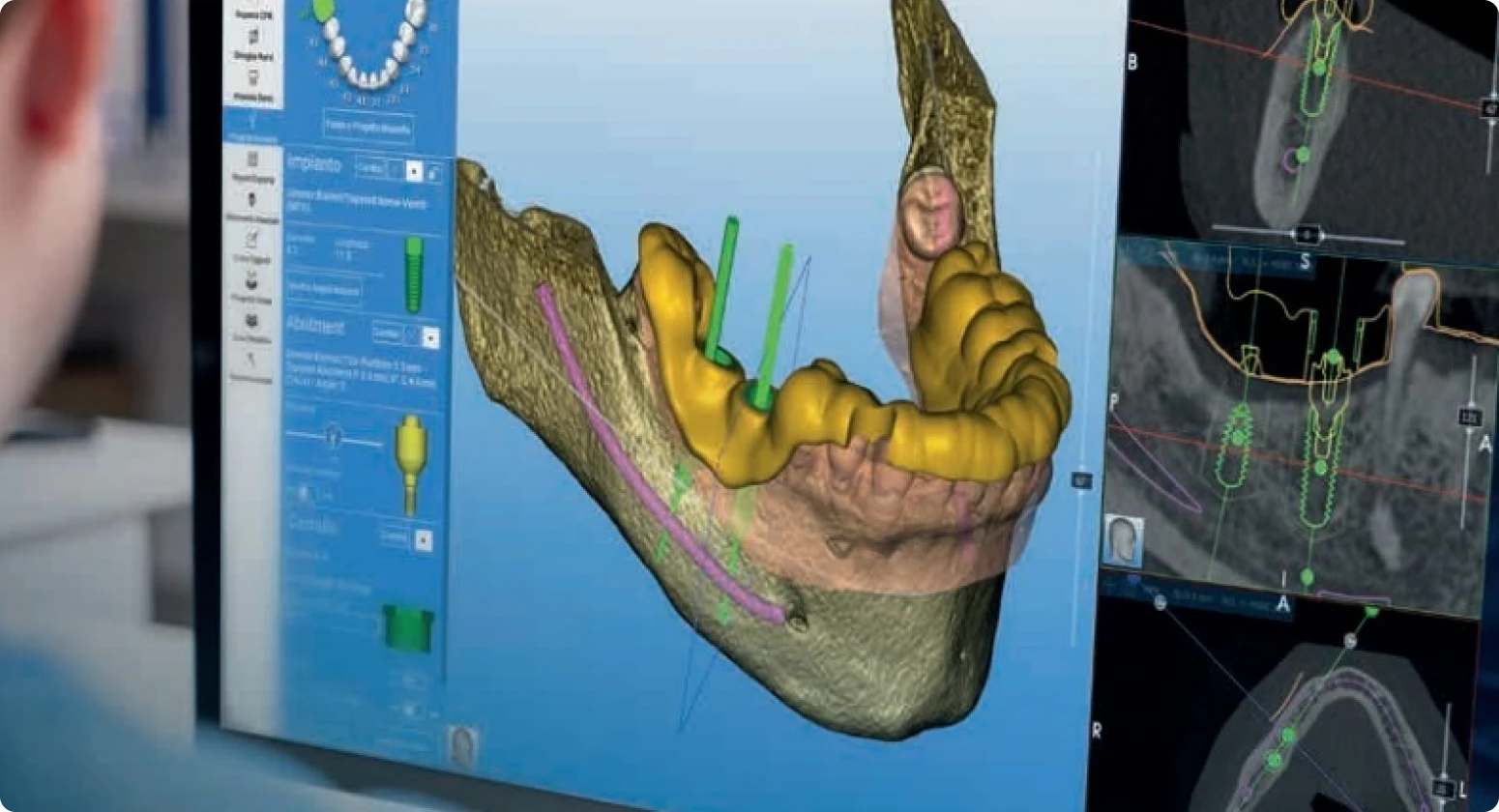
Task: Open the second sidebar tool below the divider
Action: pos(252,205)
